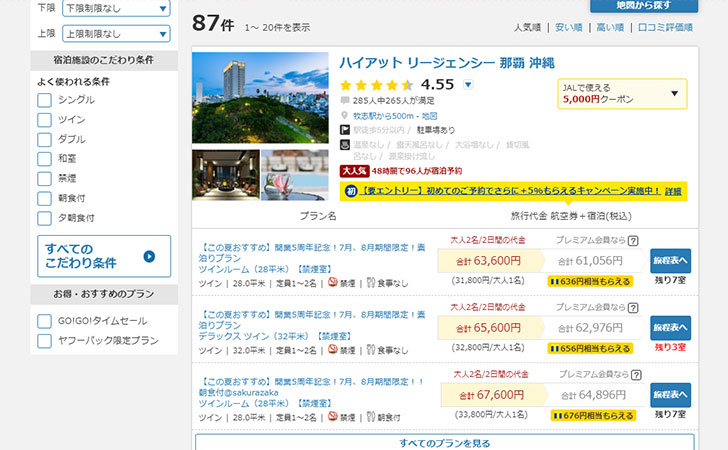728x450 pixels.
Task: Click the 朝食付 meal icon in 67,600円 plan
Action: click(x=370, y=417)
